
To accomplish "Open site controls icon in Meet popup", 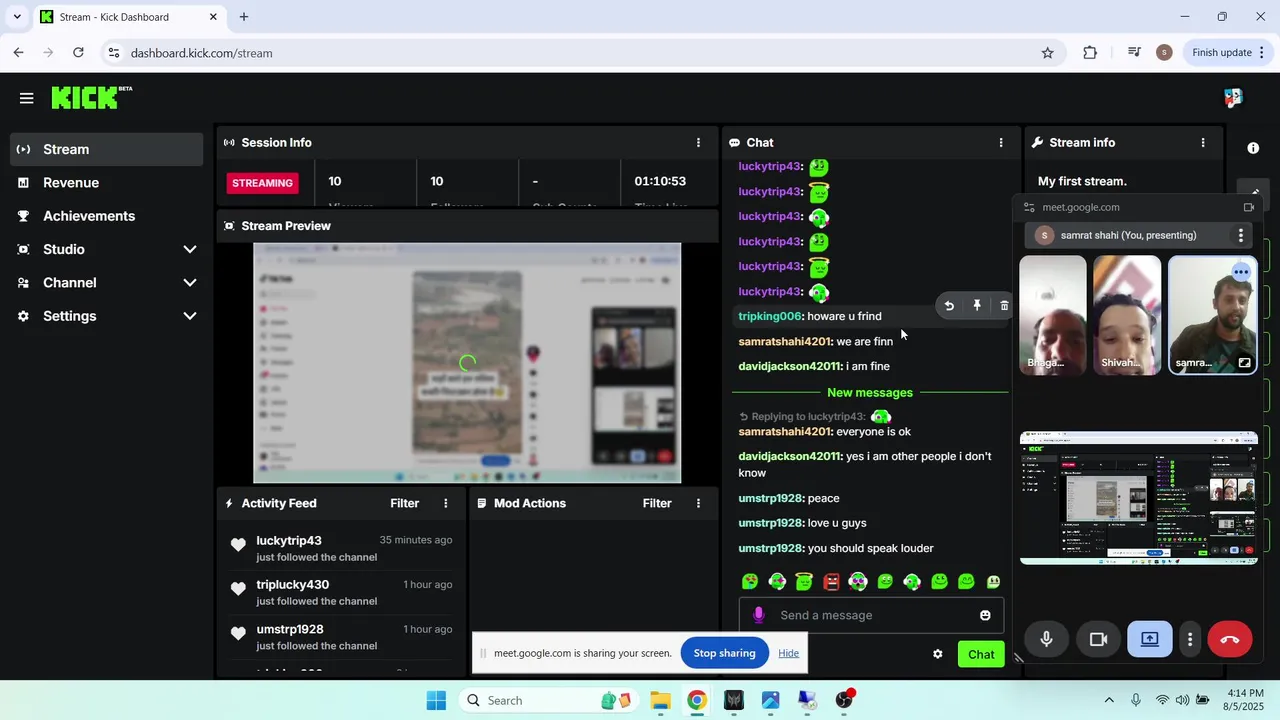I will tap(1029, 207).
